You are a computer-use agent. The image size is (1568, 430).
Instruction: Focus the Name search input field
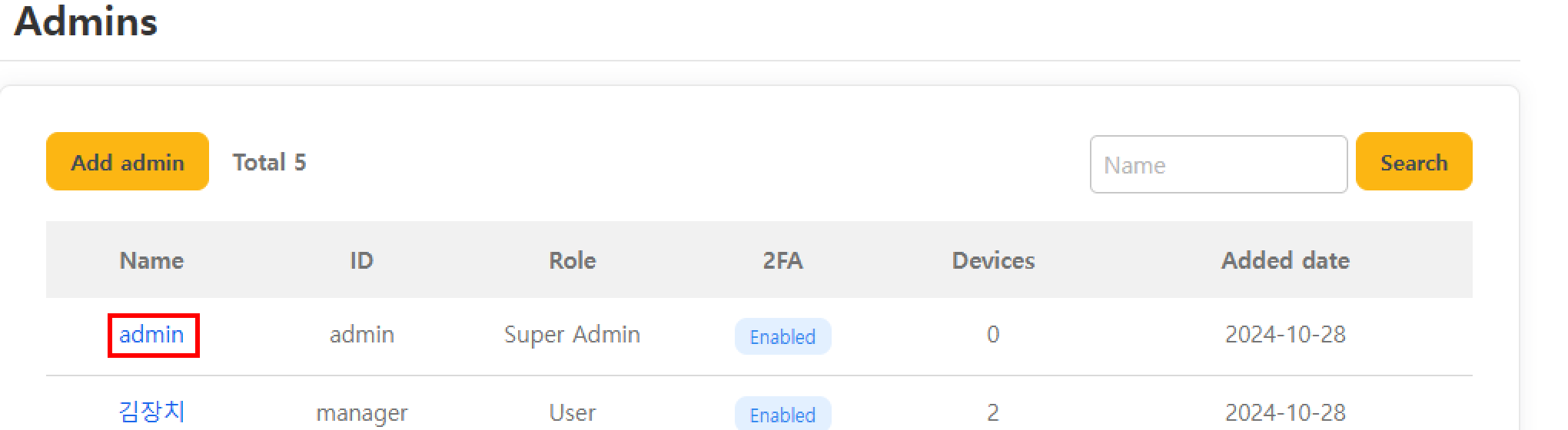(x=1218, y=165)
